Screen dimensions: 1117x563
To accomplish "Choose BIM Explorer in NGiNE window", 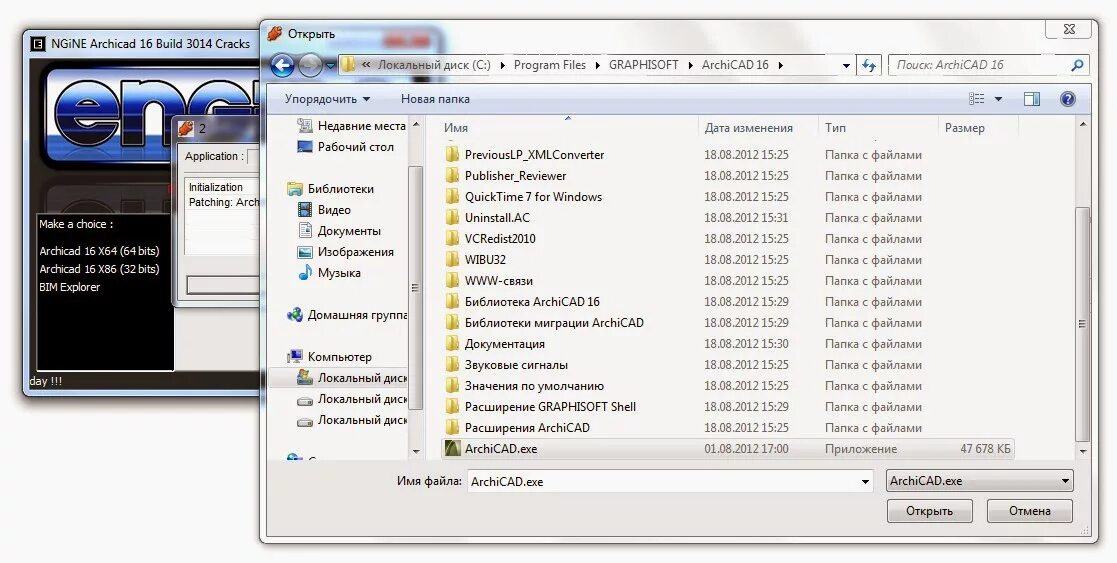I will tap(70, 287).
